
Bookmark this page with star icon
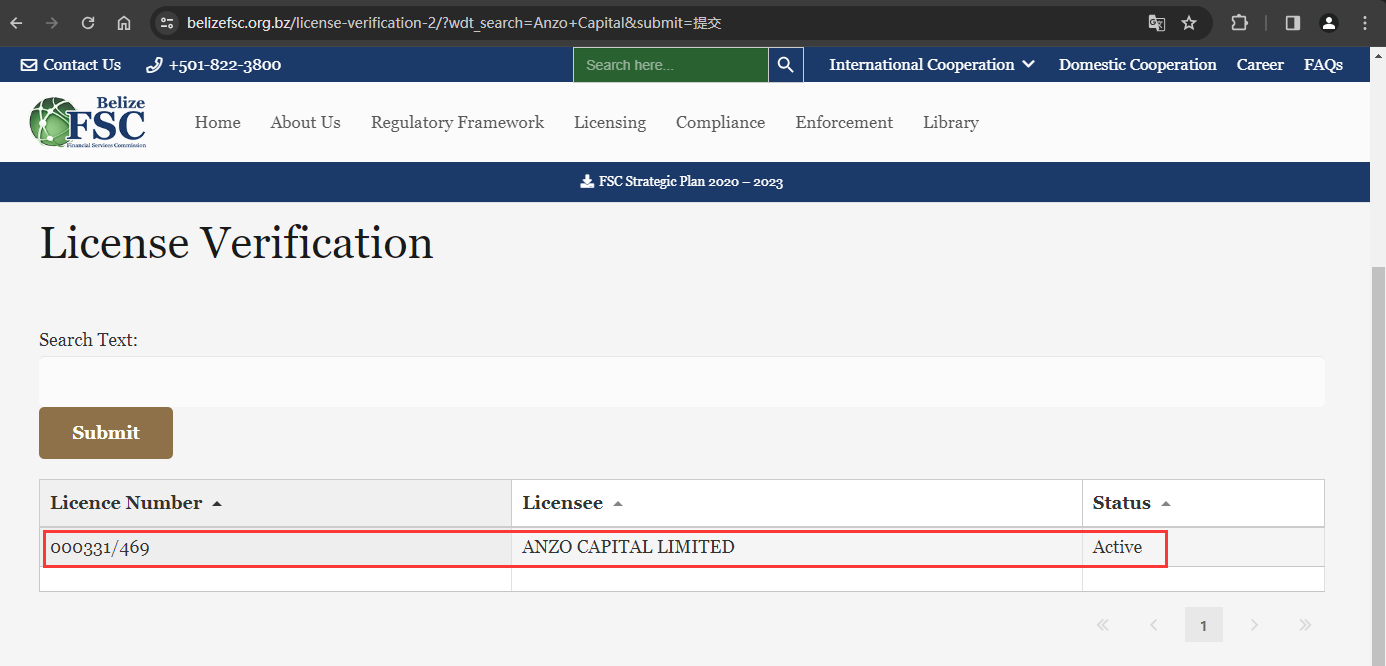coord(1189,22)
